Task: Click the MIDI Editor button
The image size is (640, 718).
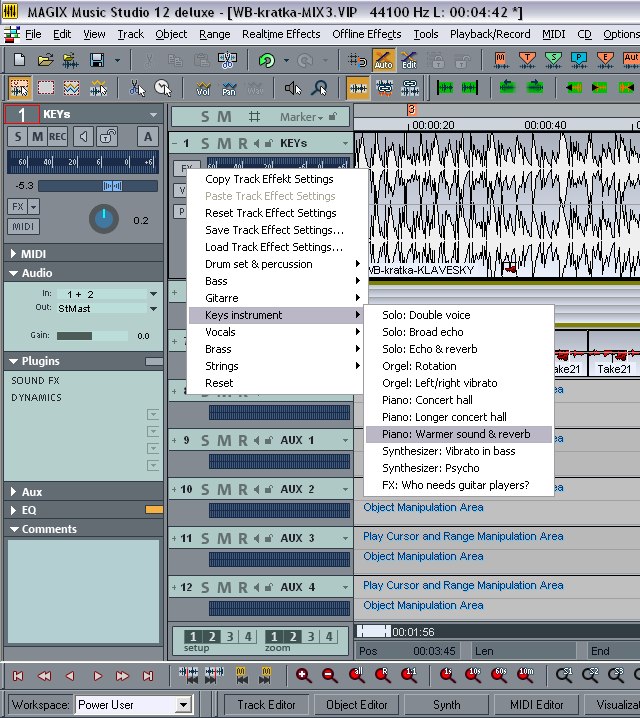Action: (535, 705)
